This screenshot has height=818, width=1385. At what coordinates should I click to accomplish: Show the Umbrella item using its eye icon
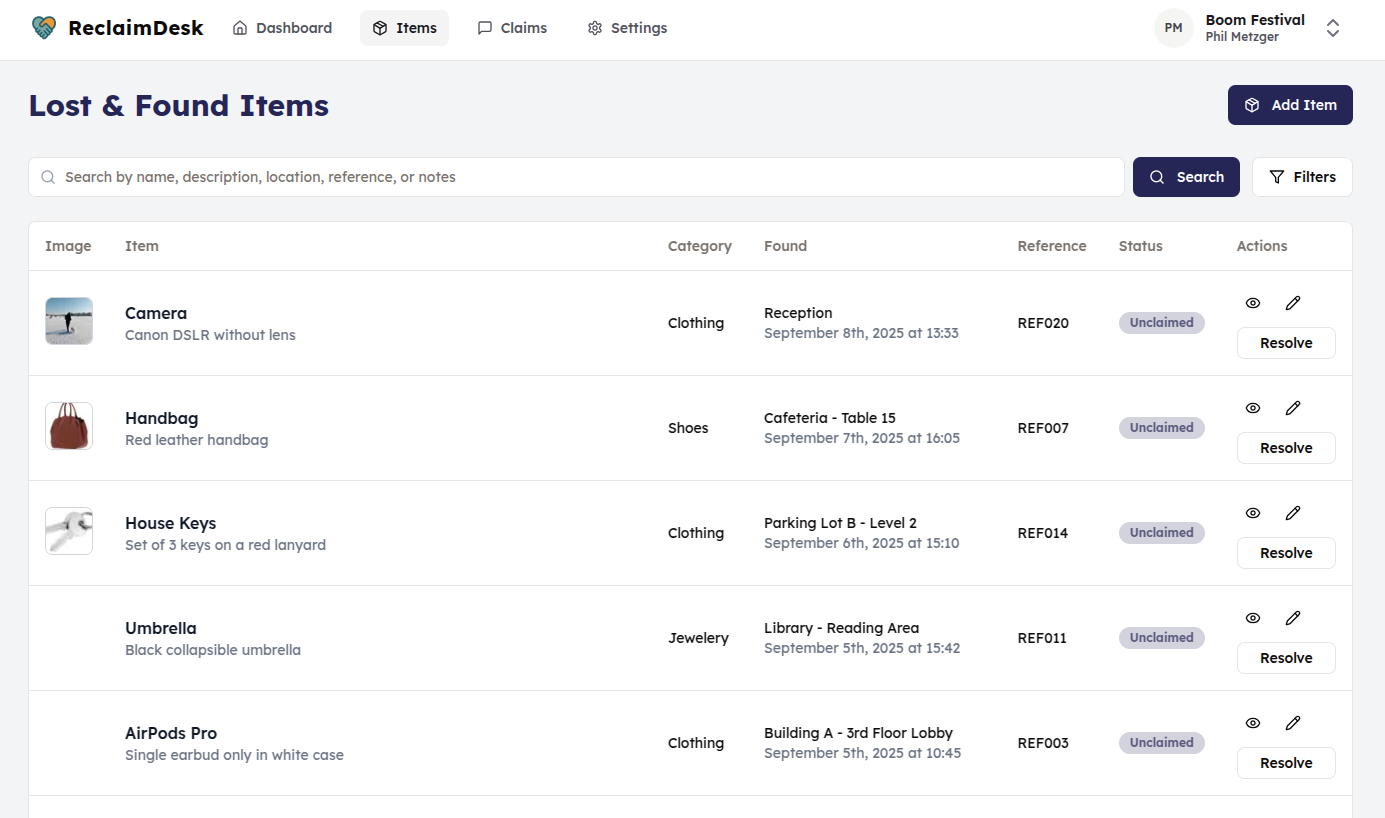point(1252,618)
